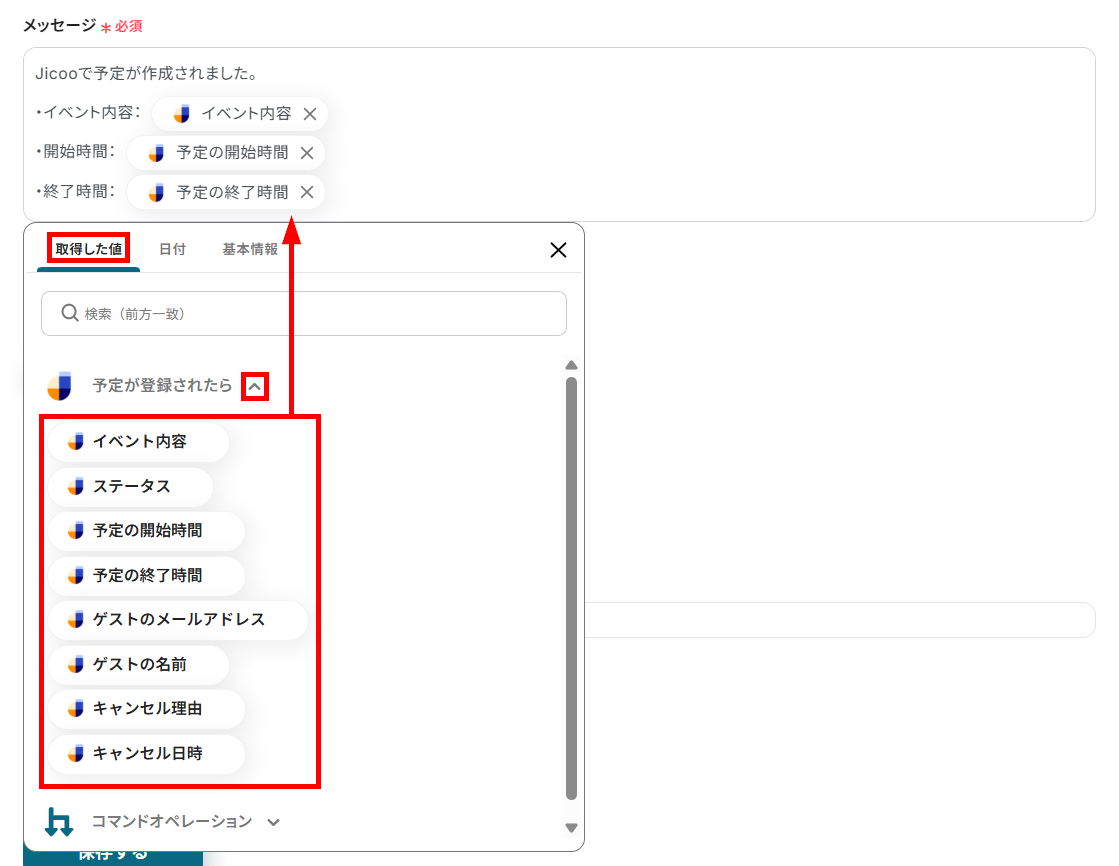Click the text Jicooで予定が作成されました。

[146, 74]
